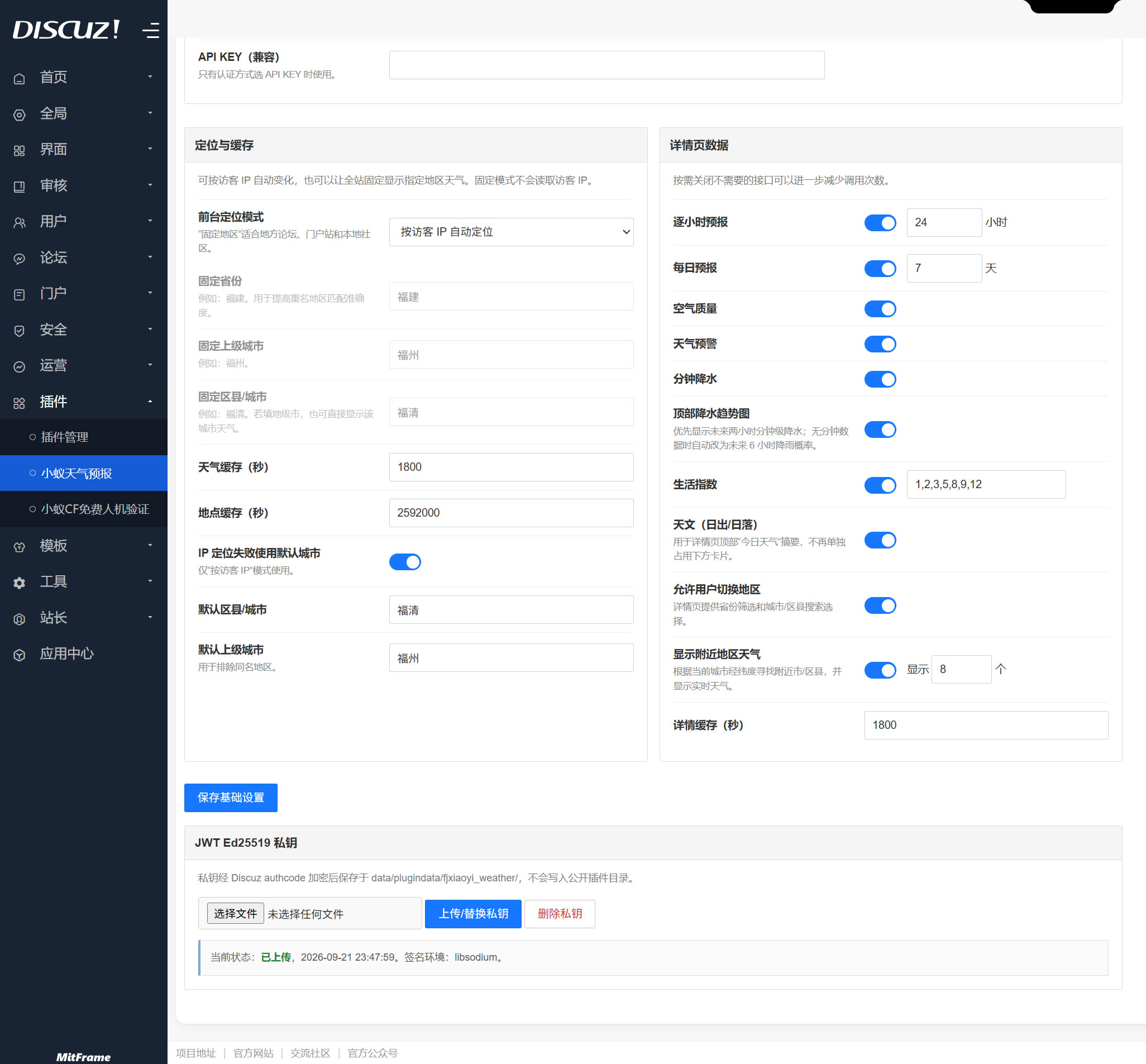
Task: Expand the 首页 menu arrow
Action: pos(150,77)
